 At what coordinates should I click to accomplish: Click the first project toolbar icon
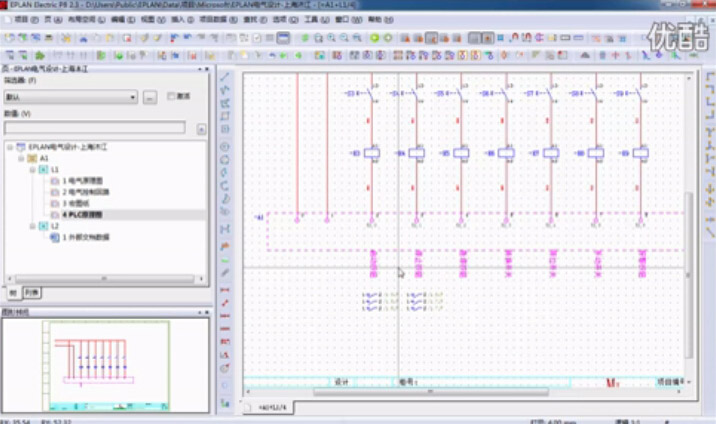[x=10, y=37]
